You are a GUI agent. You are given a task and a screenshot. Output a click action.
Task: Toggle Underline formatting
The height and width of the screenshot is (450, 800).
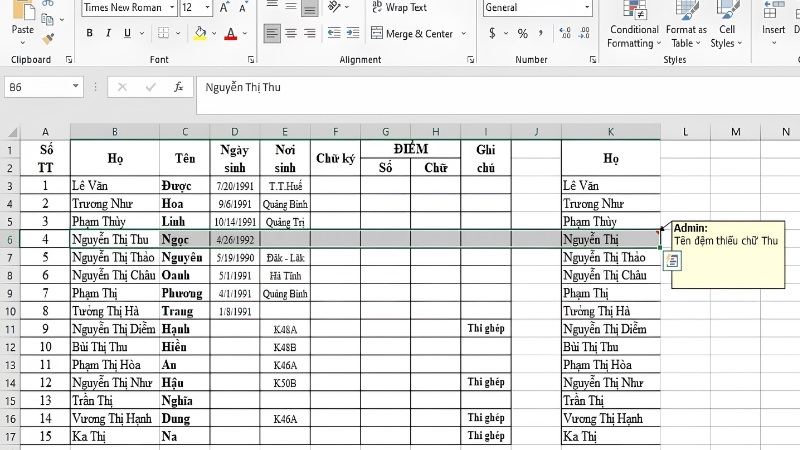127,33
